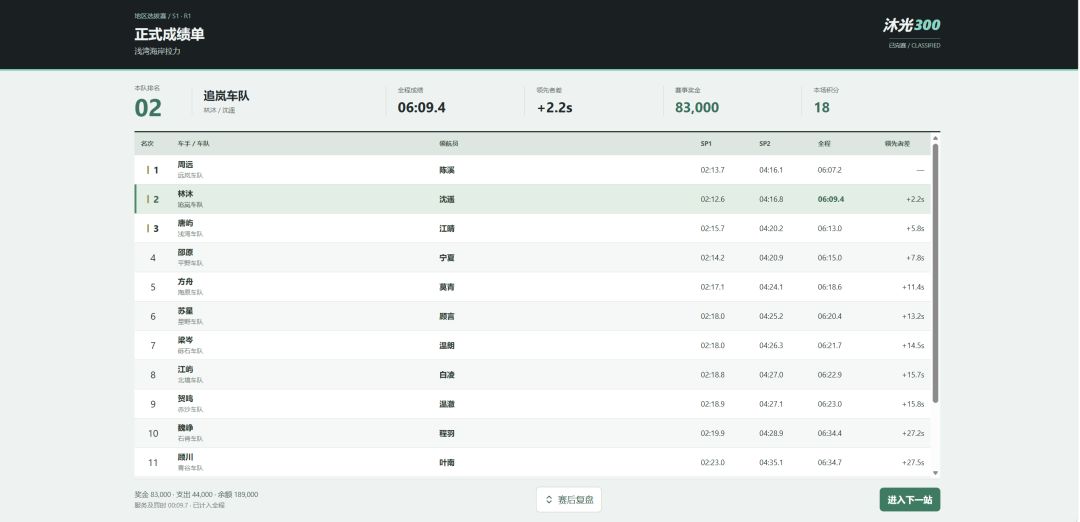Image resolution: width=1080 pixels, height=522 pixels.
Task: Select the 车手 / 车队 column header
Action: (193, 144)
